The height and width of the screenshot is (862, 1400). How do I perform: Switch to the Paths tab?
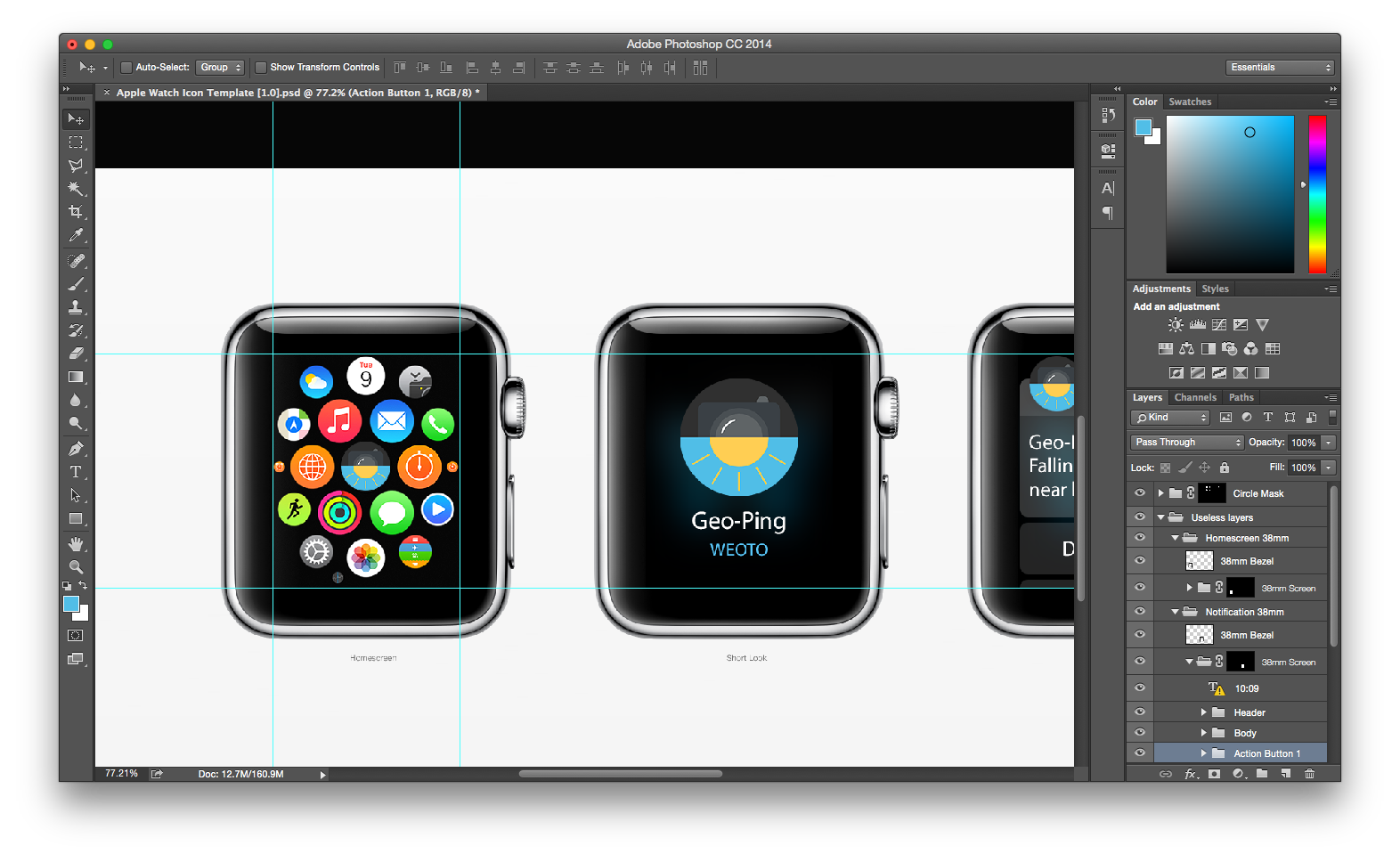(x=1241, y=397)
